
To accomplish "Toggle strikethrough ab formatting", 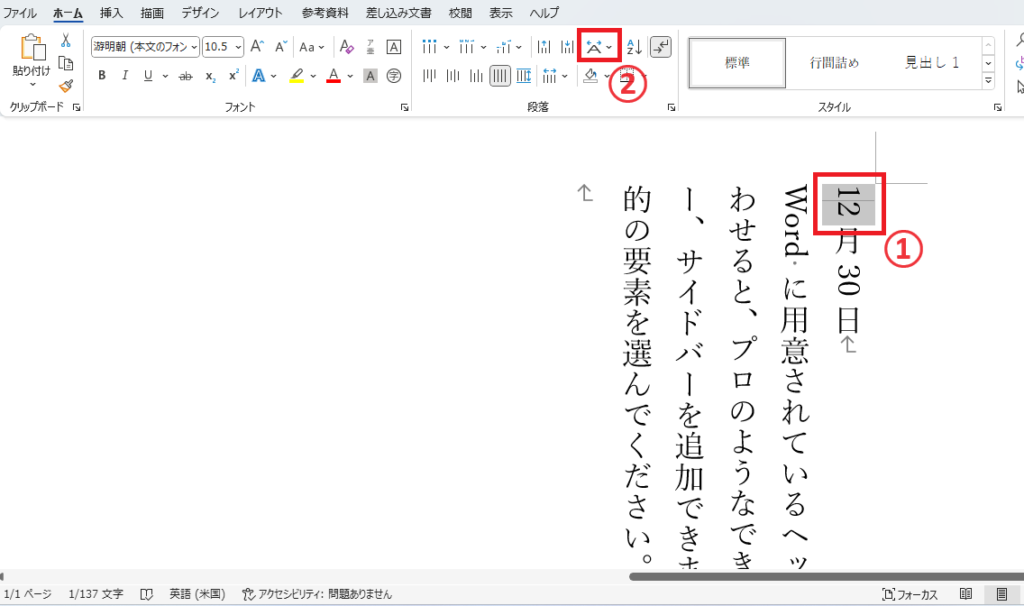I will click(185, 76).
